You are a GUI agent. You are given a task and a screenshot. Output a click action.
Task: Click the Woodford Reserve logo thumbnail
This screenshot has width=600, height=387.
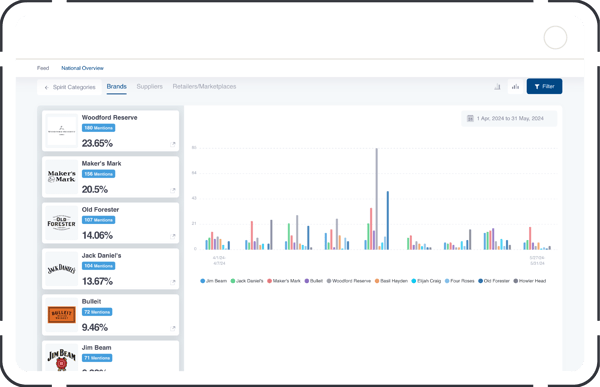[x=62, y=131]
